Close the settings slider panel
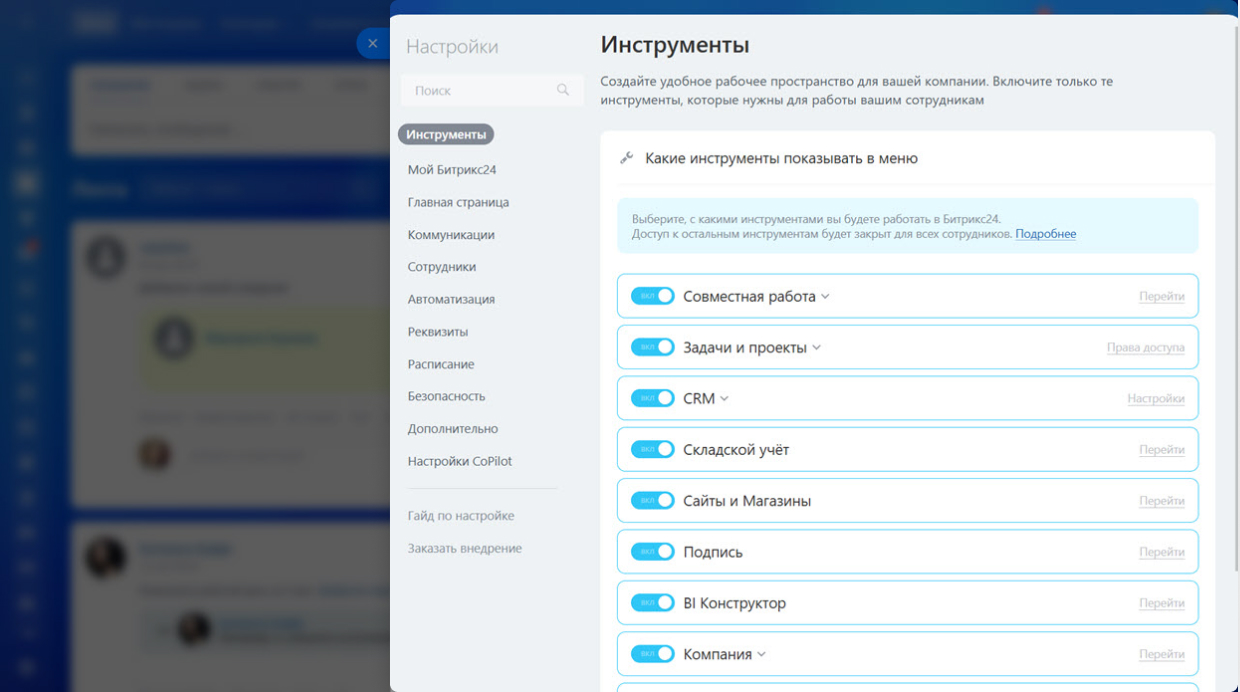Viewport: 1240px width, 692px height. (373, 43)
